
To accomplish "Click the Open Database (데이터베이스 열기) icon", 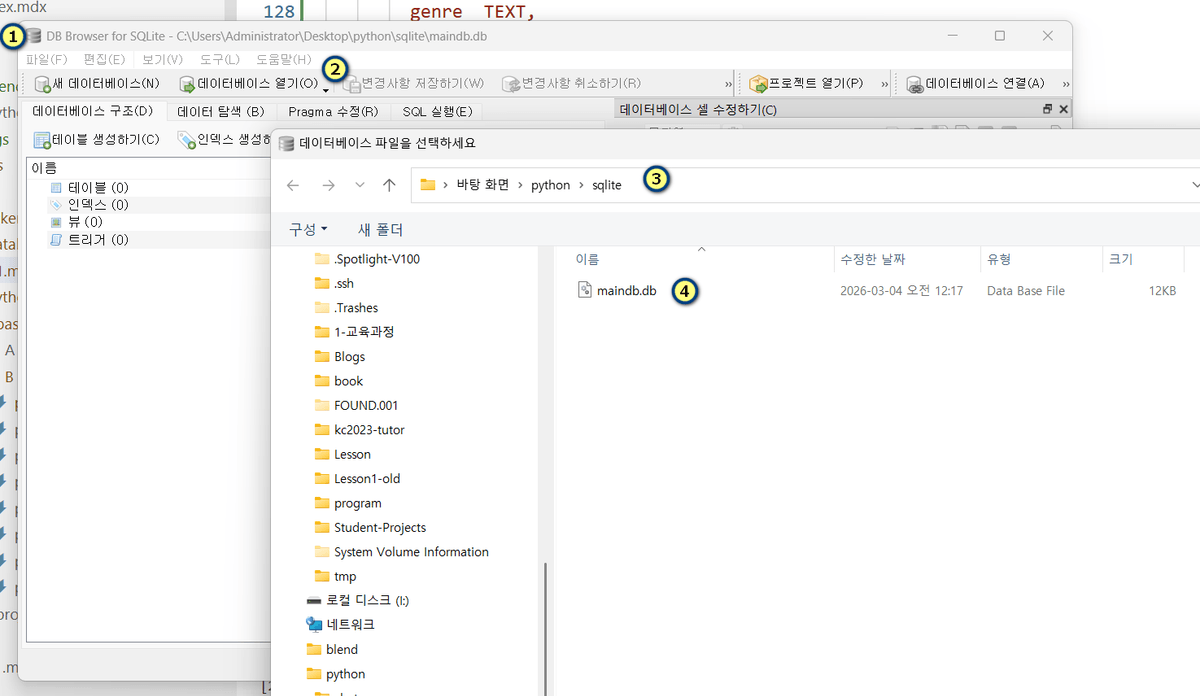I will pos(187,84).
